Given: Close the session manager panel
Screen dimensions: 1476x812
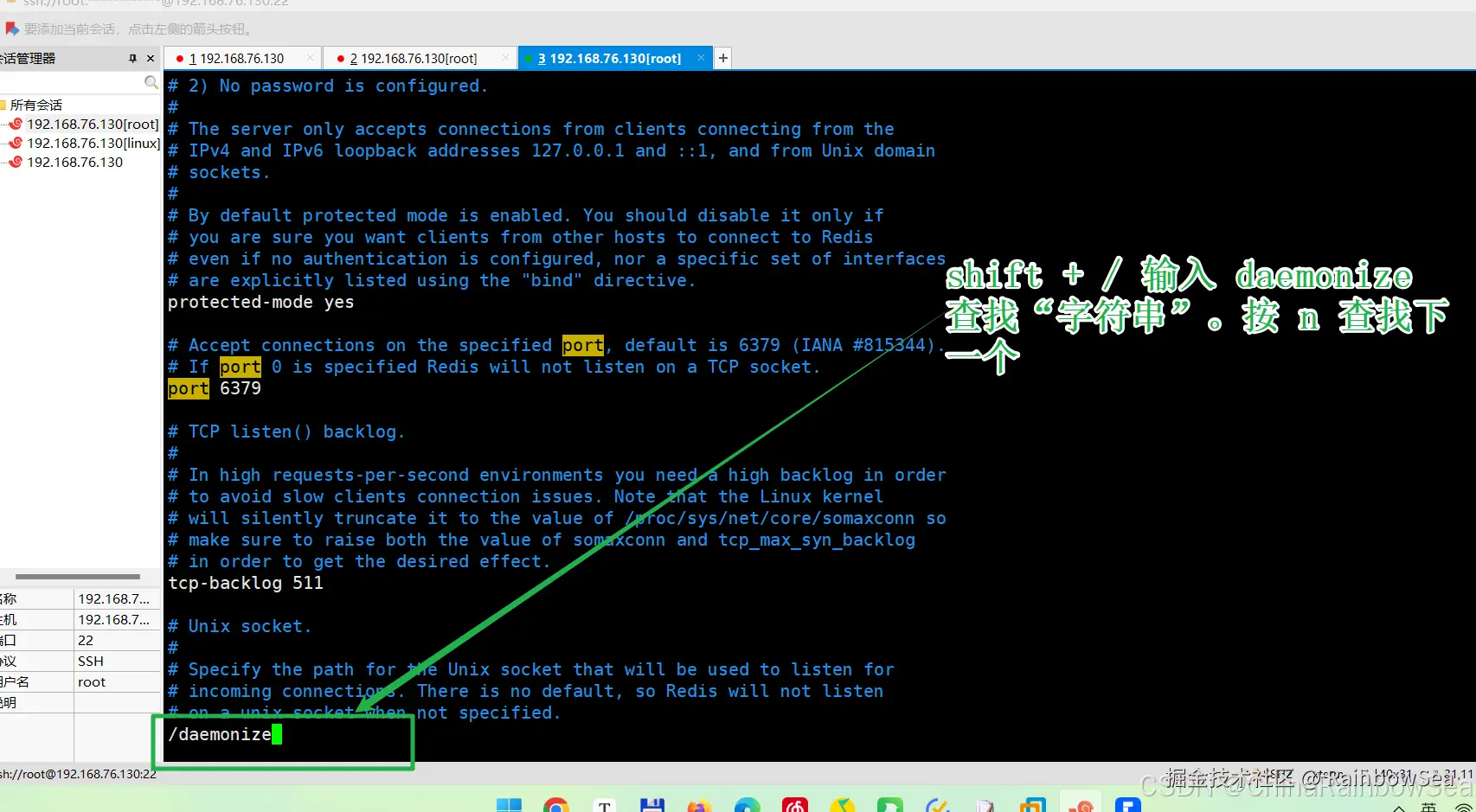Looking at the screenshot, I should 151,59.
